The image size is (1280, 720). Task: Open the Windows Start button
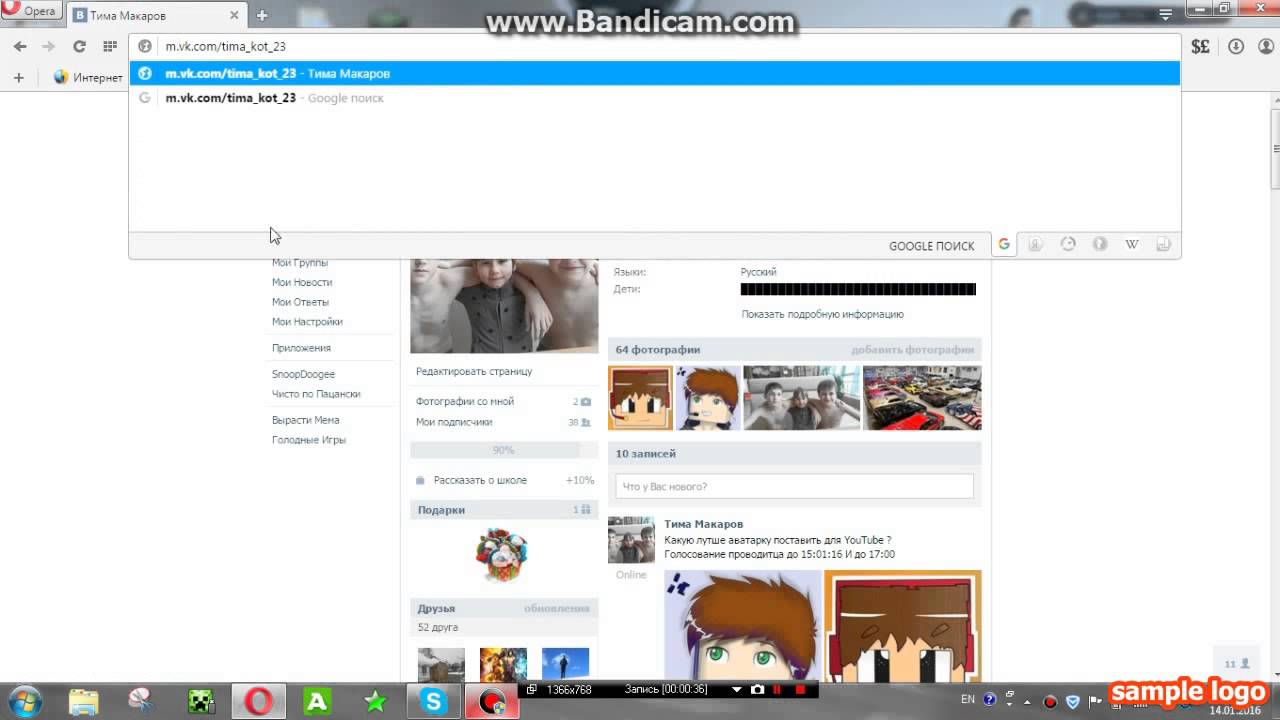click(x=23, y=702)
